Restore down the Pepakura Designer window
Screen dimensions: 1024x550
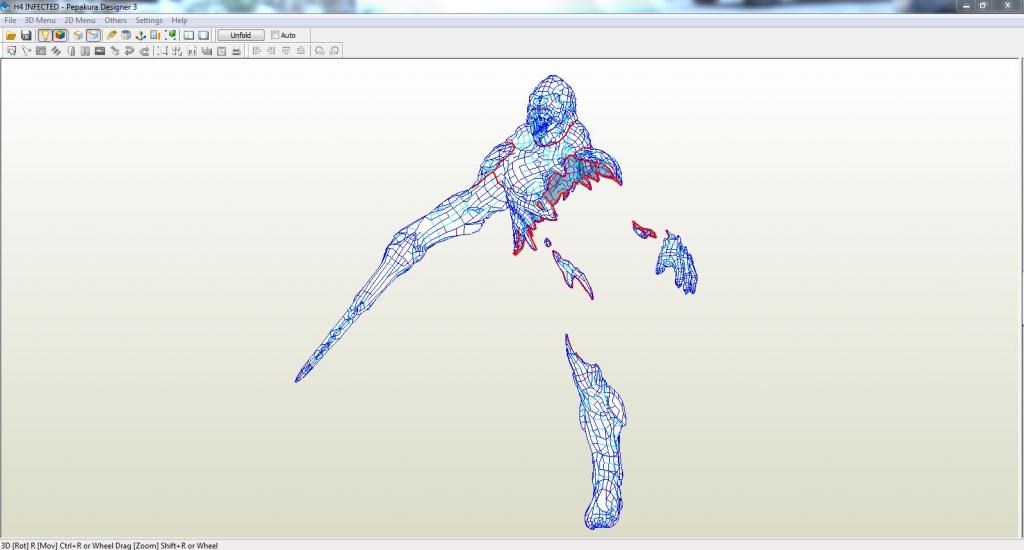tap(983, 6)
